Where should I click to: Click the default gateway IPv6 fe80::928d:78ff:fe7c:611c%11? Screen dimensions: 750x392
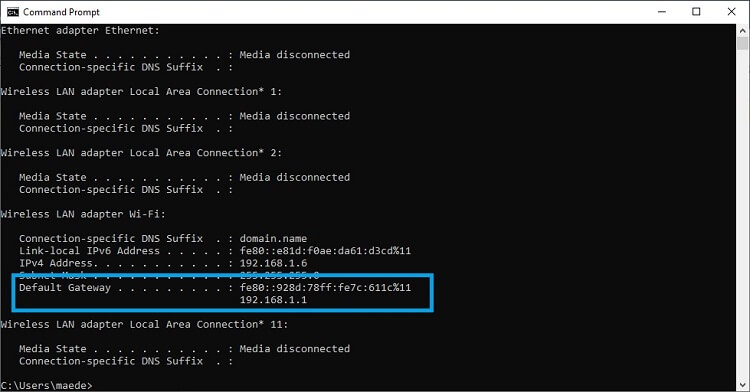(325, 288)
